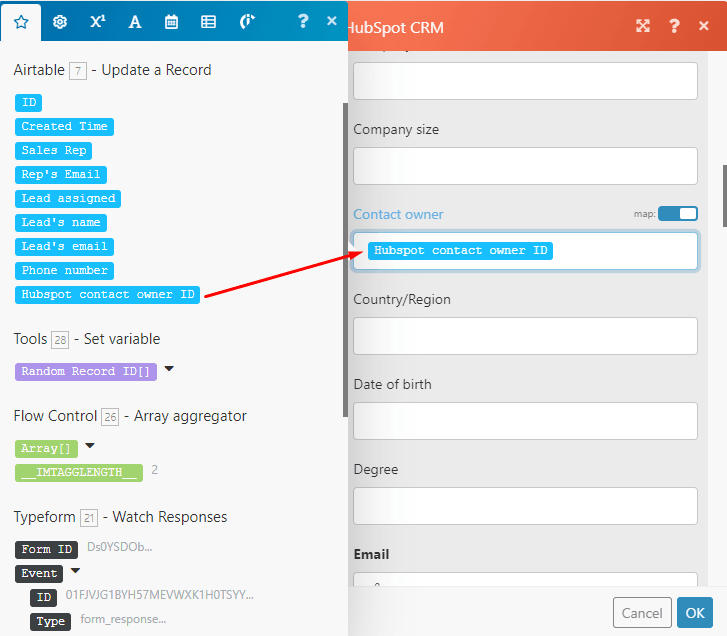Expand the Array[] aggregator item

[x=90, y=446]
